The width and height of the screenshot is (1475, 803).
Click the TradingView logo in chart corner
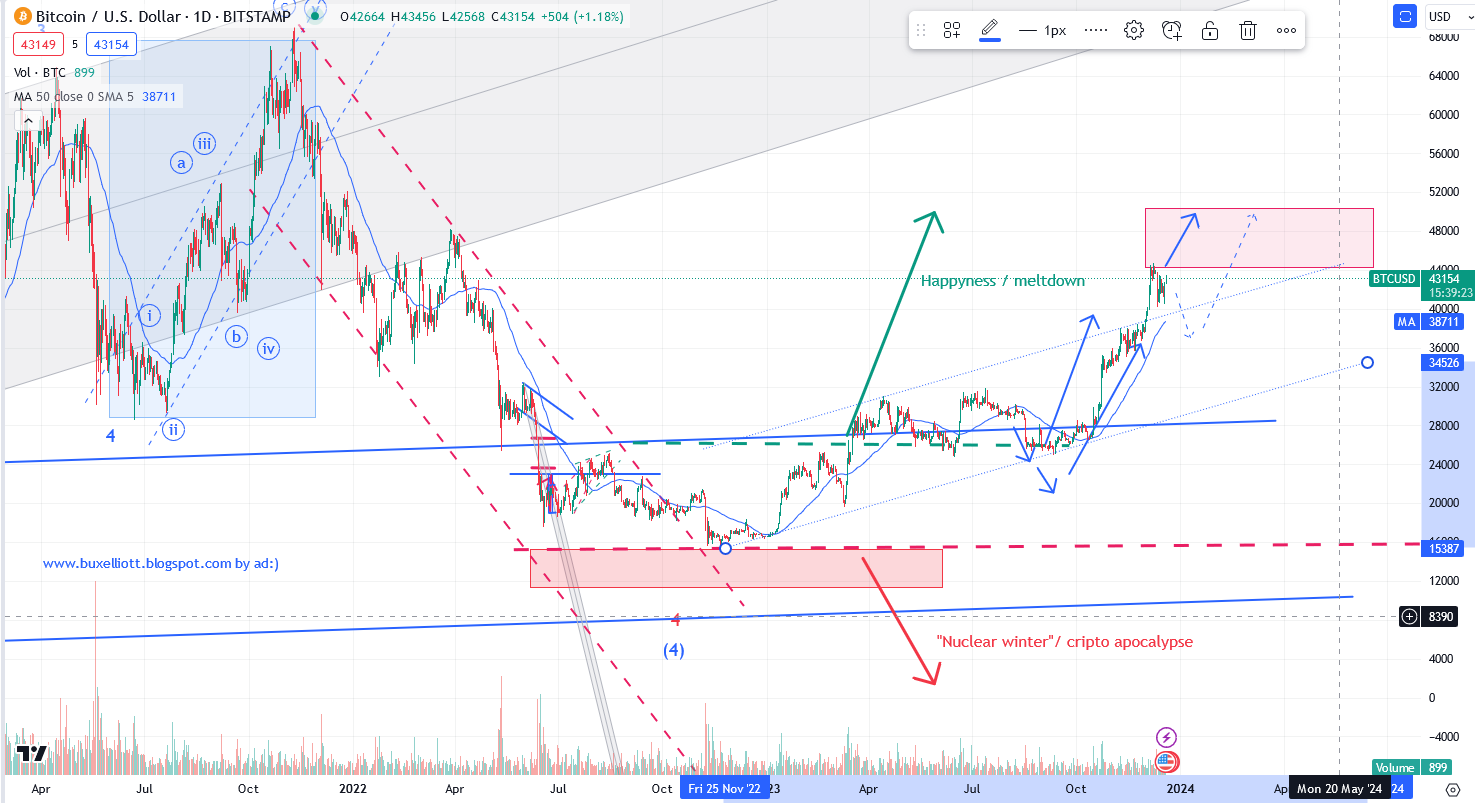coord(31,754)
